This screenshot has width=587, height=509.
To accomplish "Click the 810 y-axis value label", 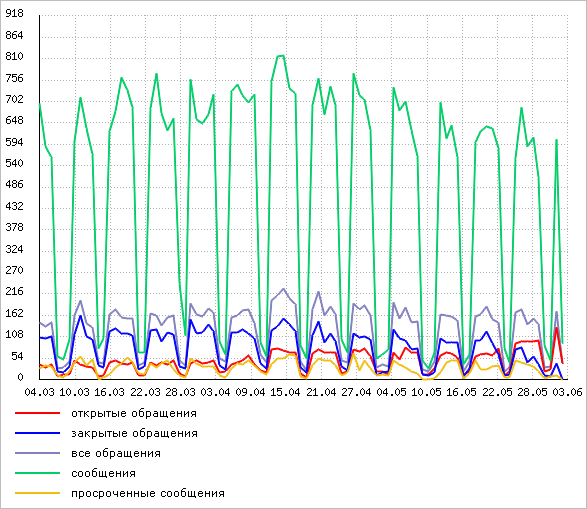I will point(14,57).
